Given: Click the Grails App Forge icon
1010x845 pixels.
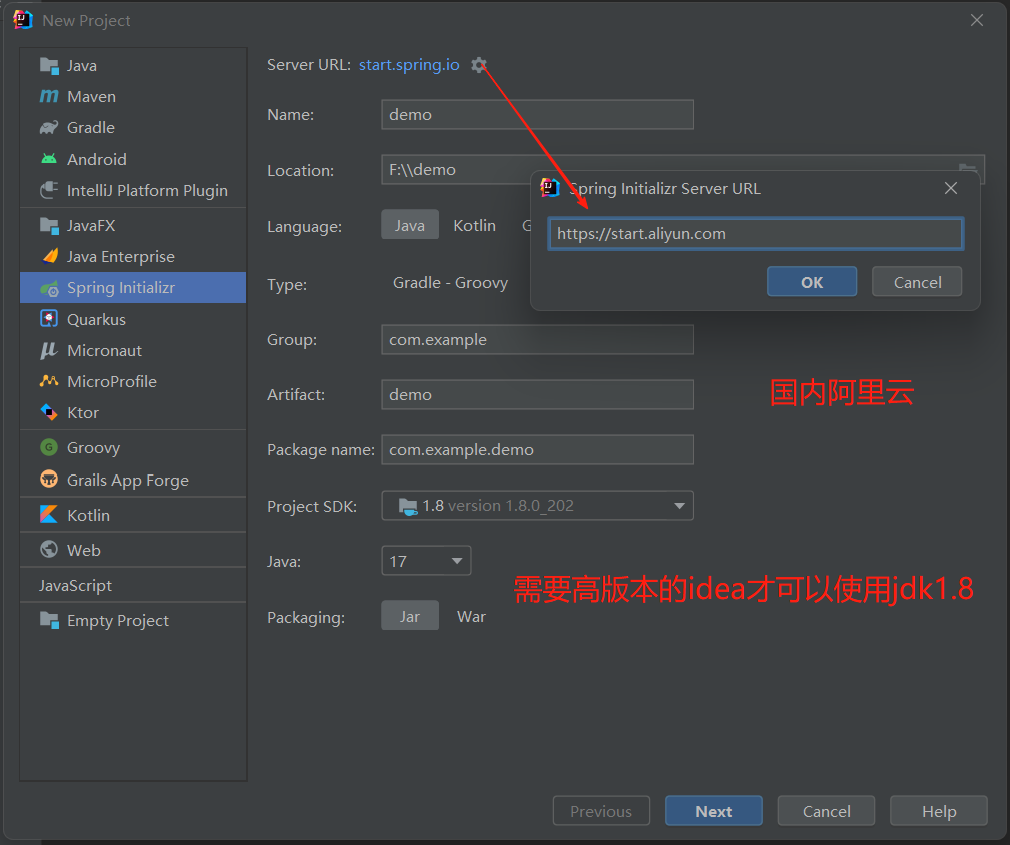Looking at the screenshot, I should coord(49,479).
